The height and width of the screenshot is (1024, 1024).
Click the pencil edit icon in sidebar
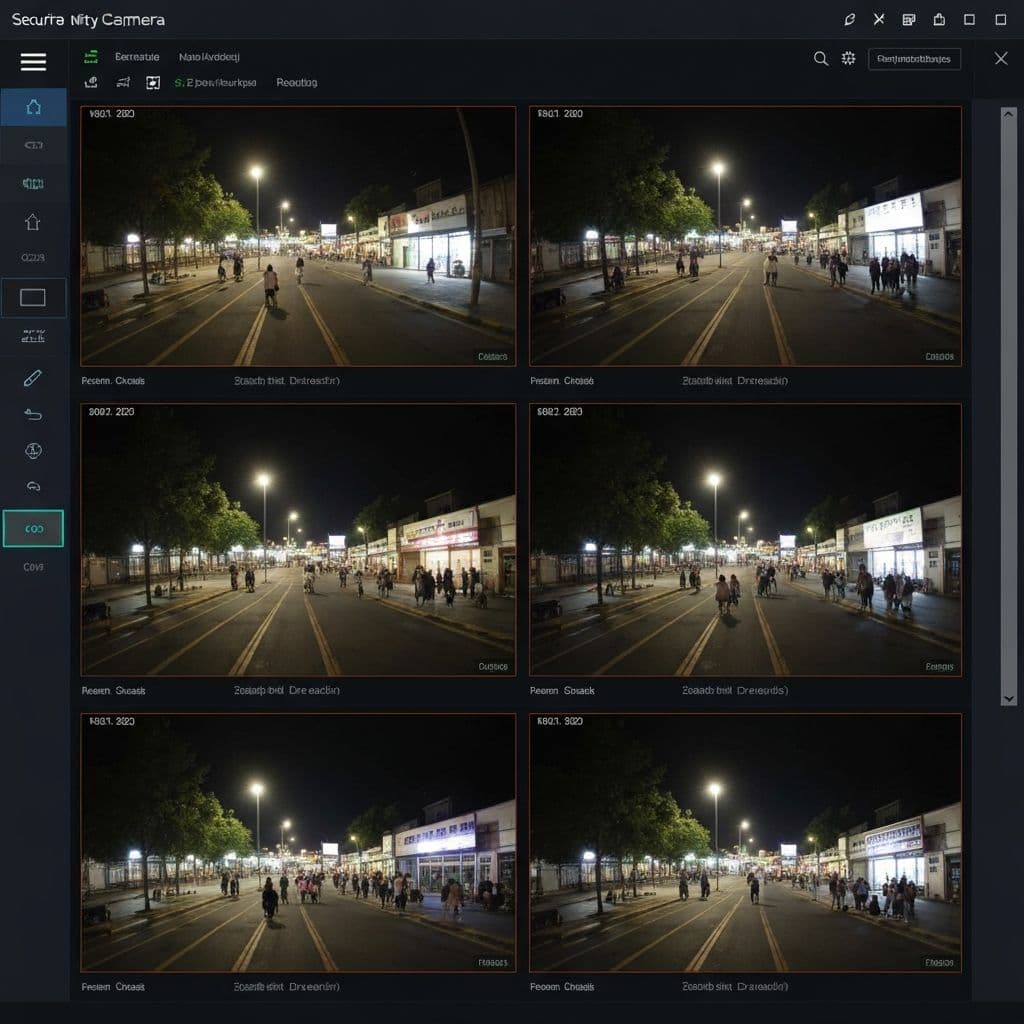click(33, 378)
